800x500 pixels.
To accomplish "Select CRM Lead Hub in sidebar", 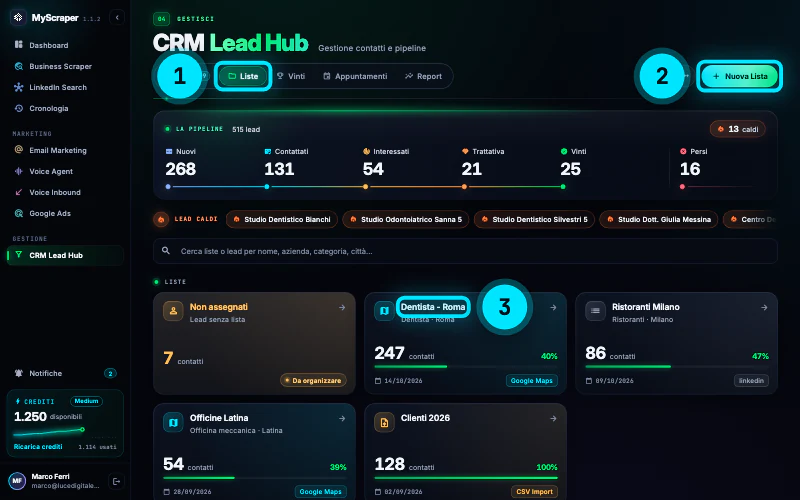I will [x=65, y=255].
